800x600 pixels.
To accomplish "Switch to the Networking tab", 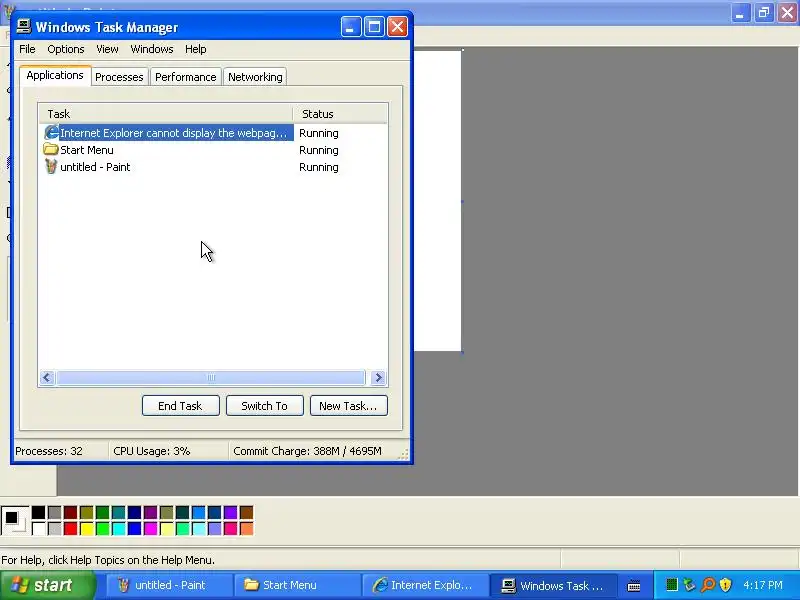I will click(255, 77).
